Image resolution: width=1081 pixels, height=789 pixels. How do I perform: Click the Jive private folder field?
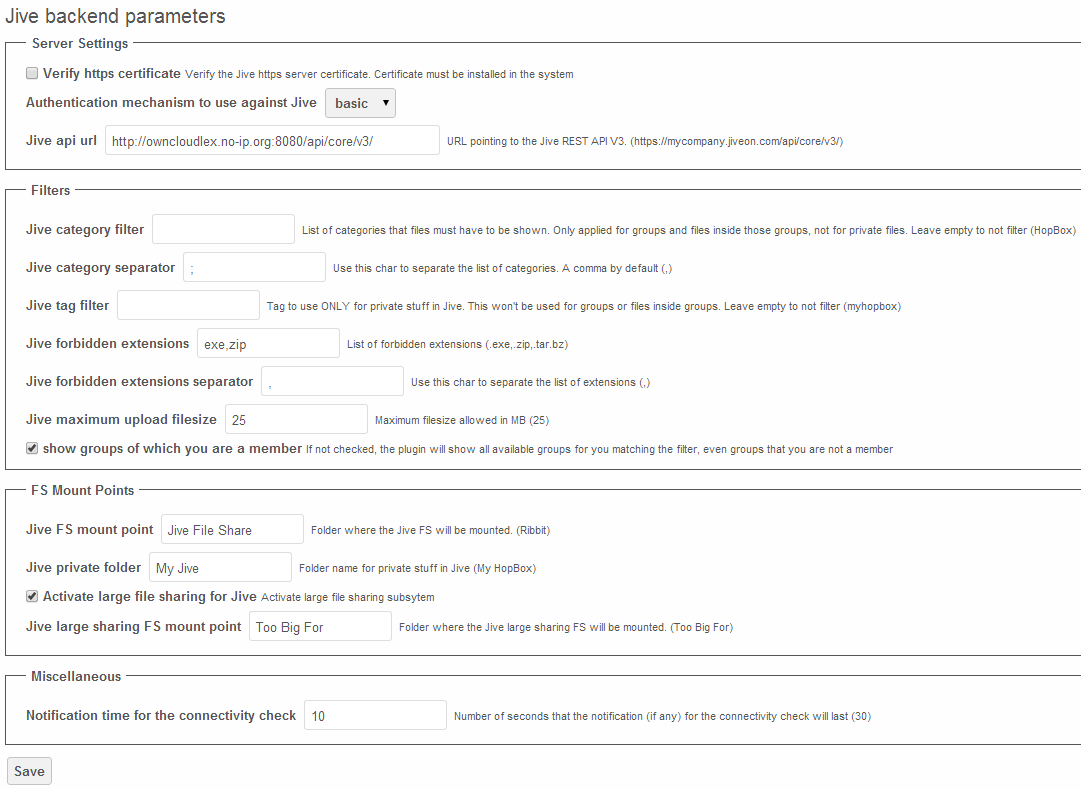(x=219, y=566)
